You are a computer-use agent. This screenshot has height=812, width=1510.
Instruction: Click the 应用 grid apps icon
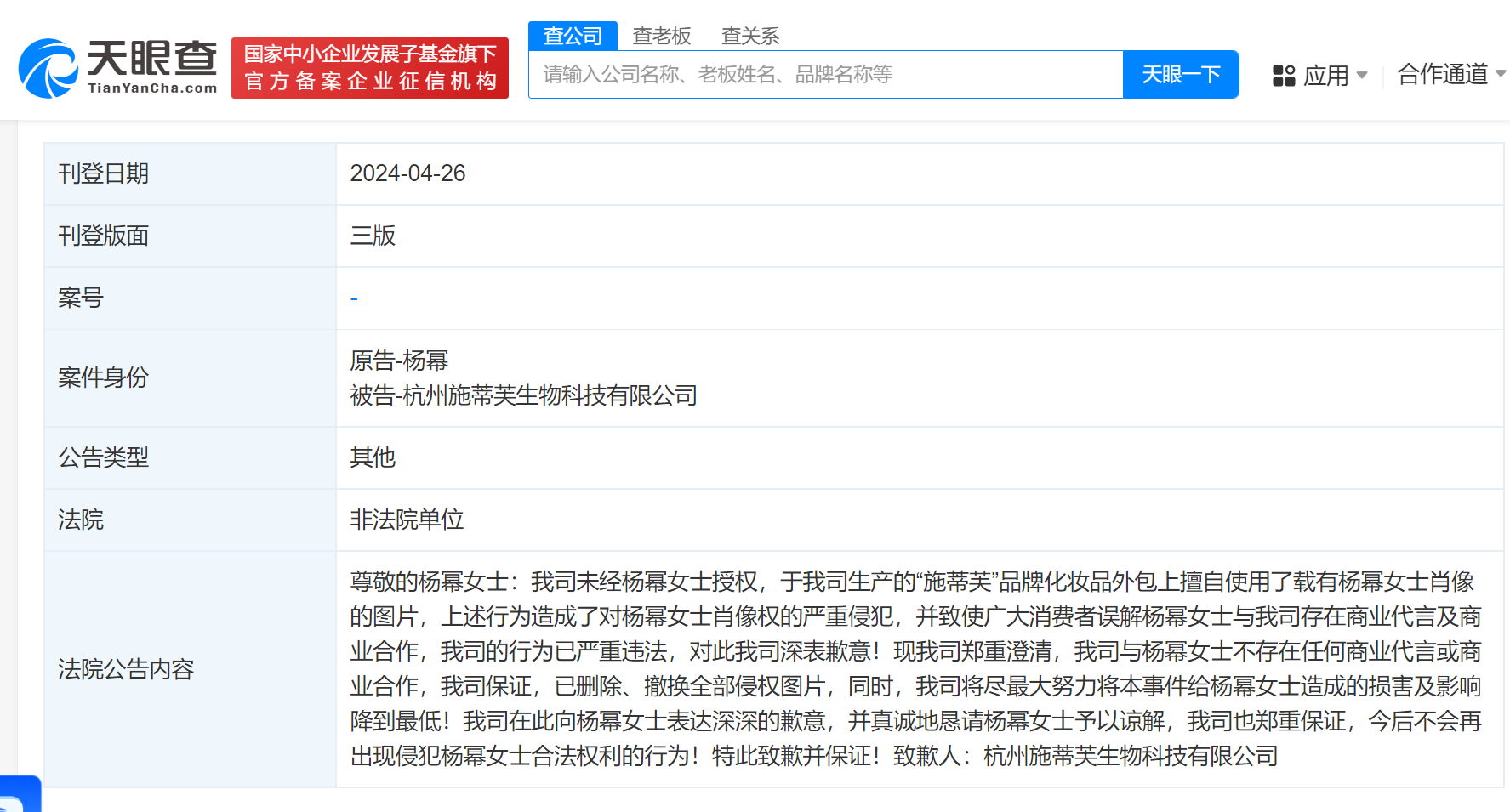tap(1283, 76)
